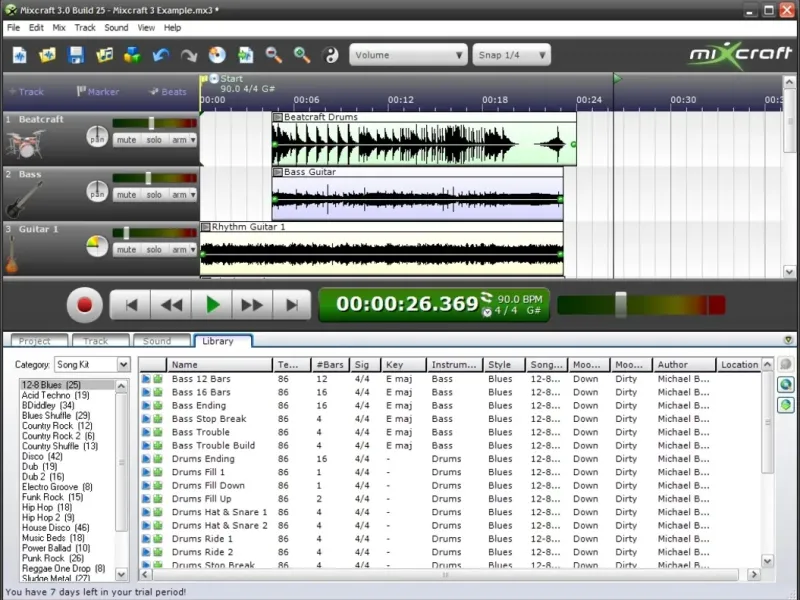Click the Undo arrow icon
The image size is (800, 600).
point(161,55)
